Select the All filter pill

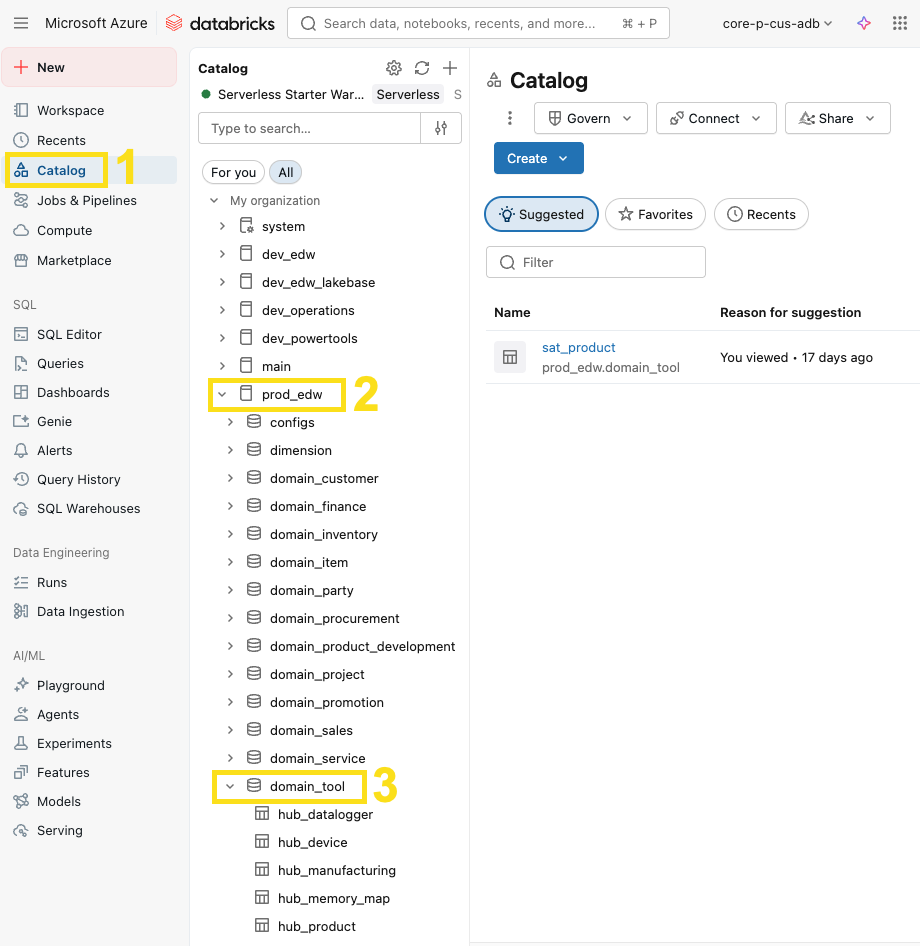(285, 173)
